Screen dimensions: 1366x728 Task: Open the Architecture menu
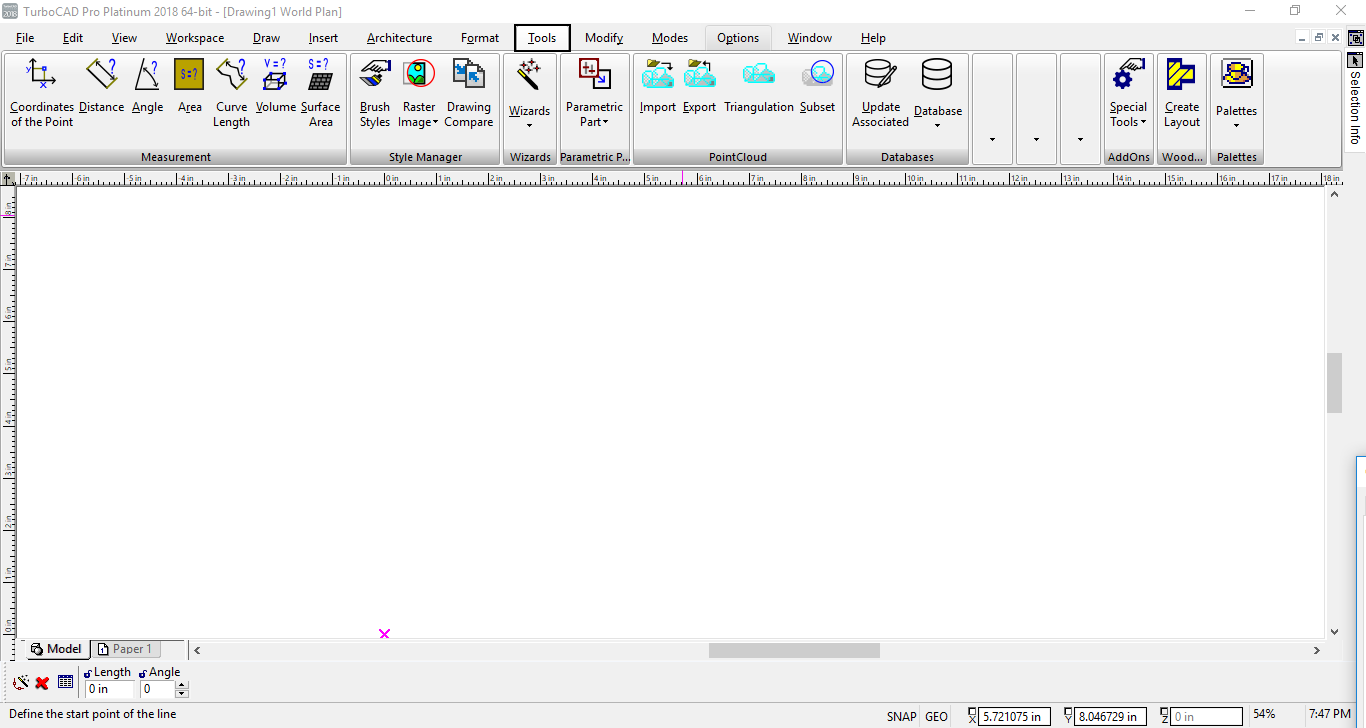pyautogui.click(x=400, y=38)
